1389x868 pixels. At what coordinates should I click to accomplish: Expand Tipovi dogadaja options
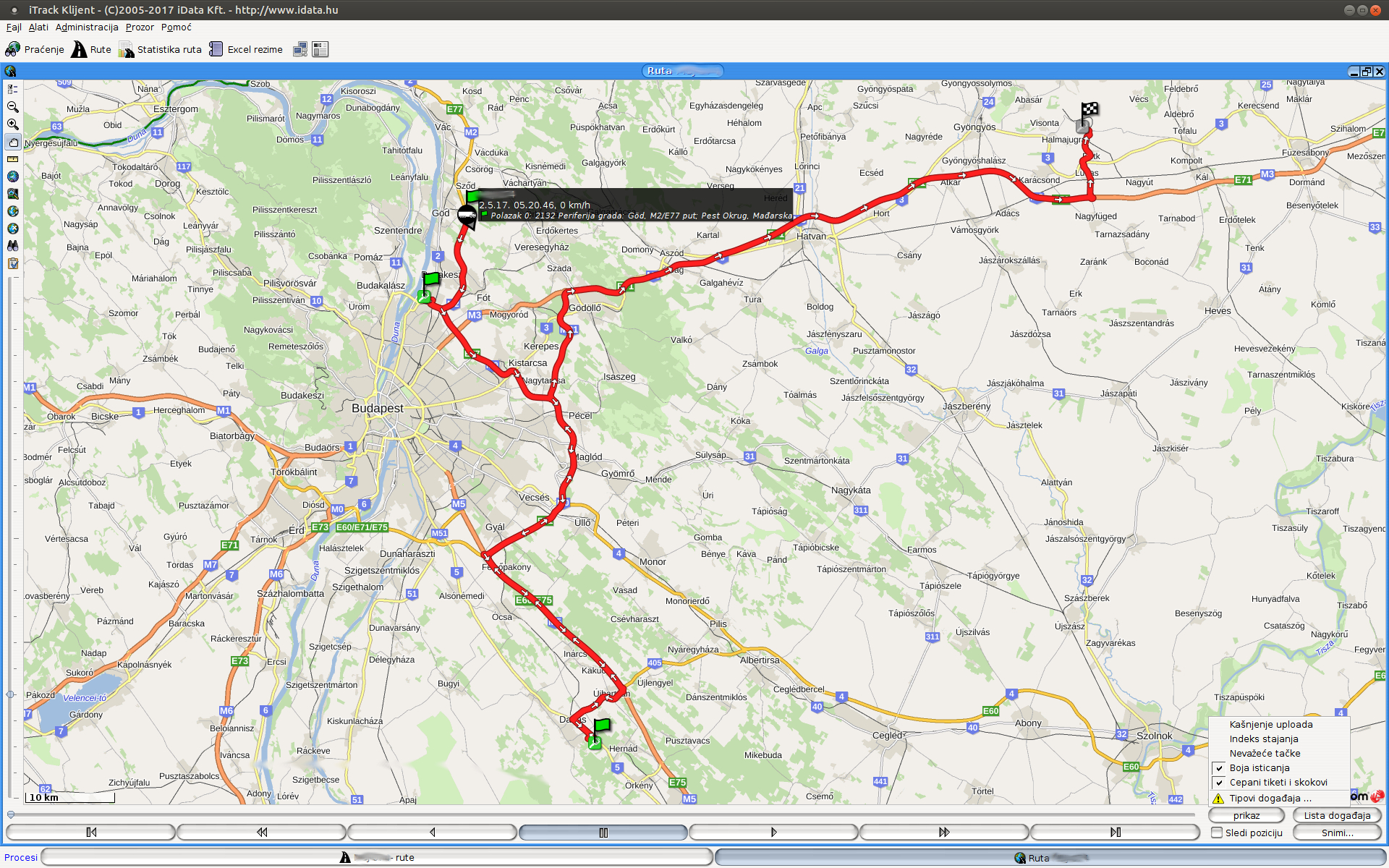click(1270, 799)
